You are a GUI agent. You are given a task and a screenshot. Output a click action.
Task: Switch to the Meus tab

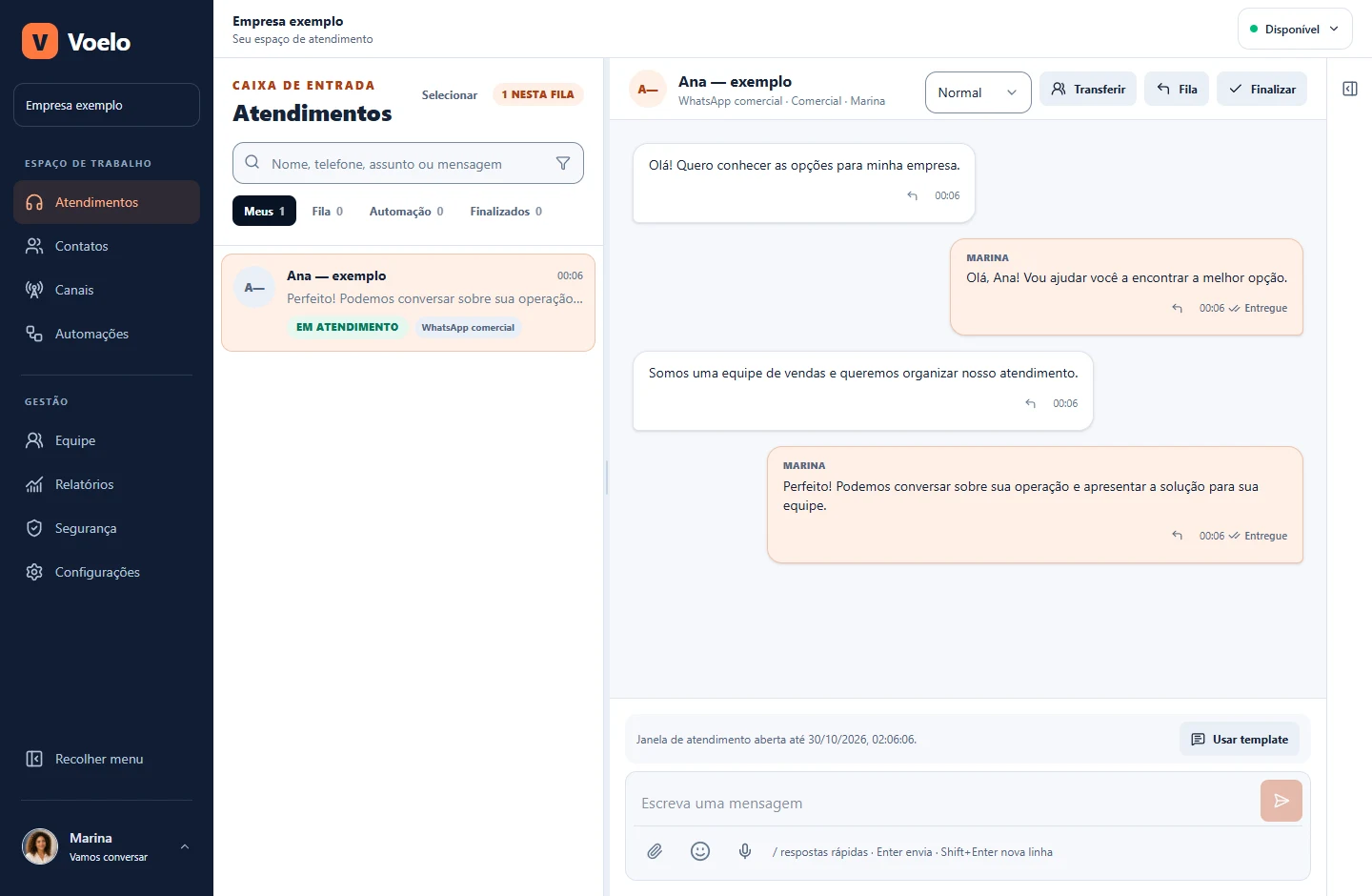[264, 211]
